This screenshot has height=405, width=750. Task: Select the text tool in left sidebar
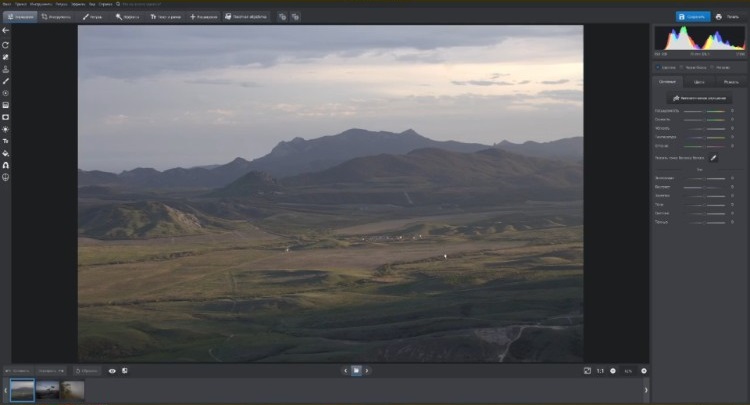click(x=6, y=141)
